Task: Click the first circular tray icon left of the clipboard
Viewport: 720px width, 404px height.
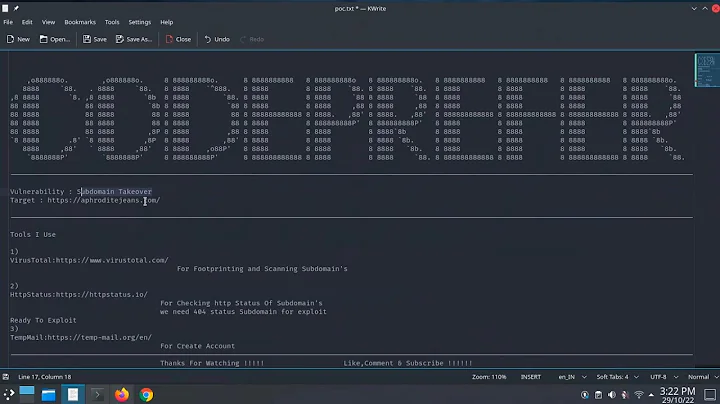Action: pos(585,395)
